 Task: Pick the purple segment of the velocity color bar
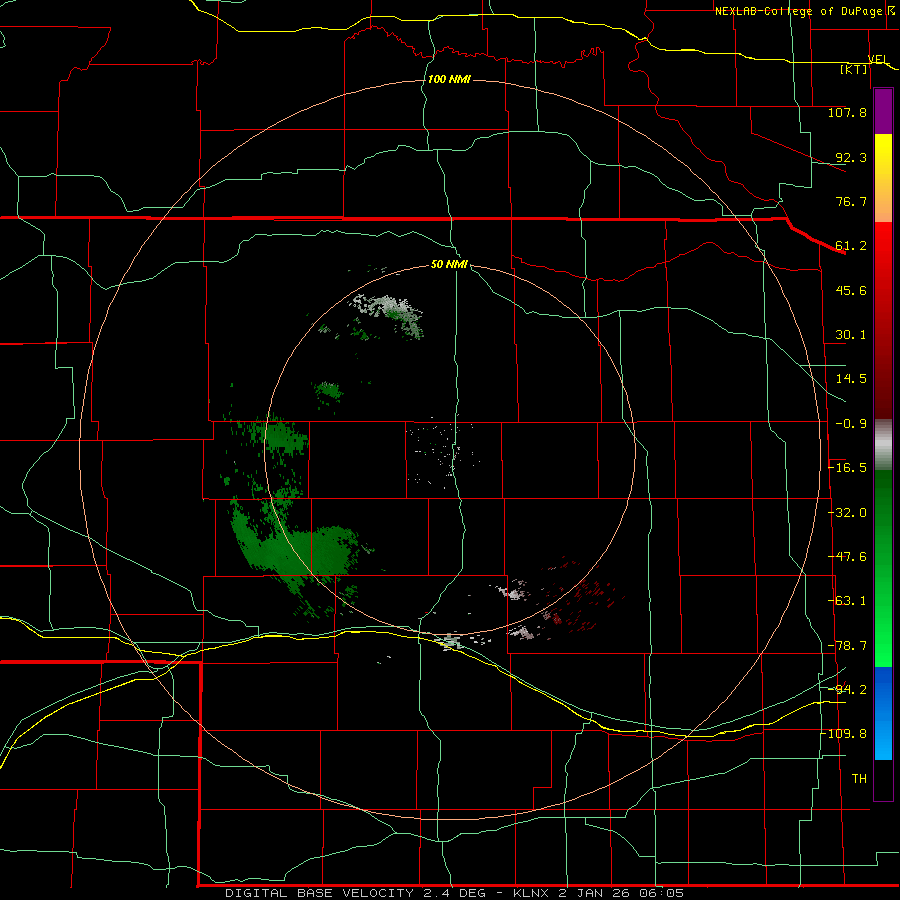(883, 111)
